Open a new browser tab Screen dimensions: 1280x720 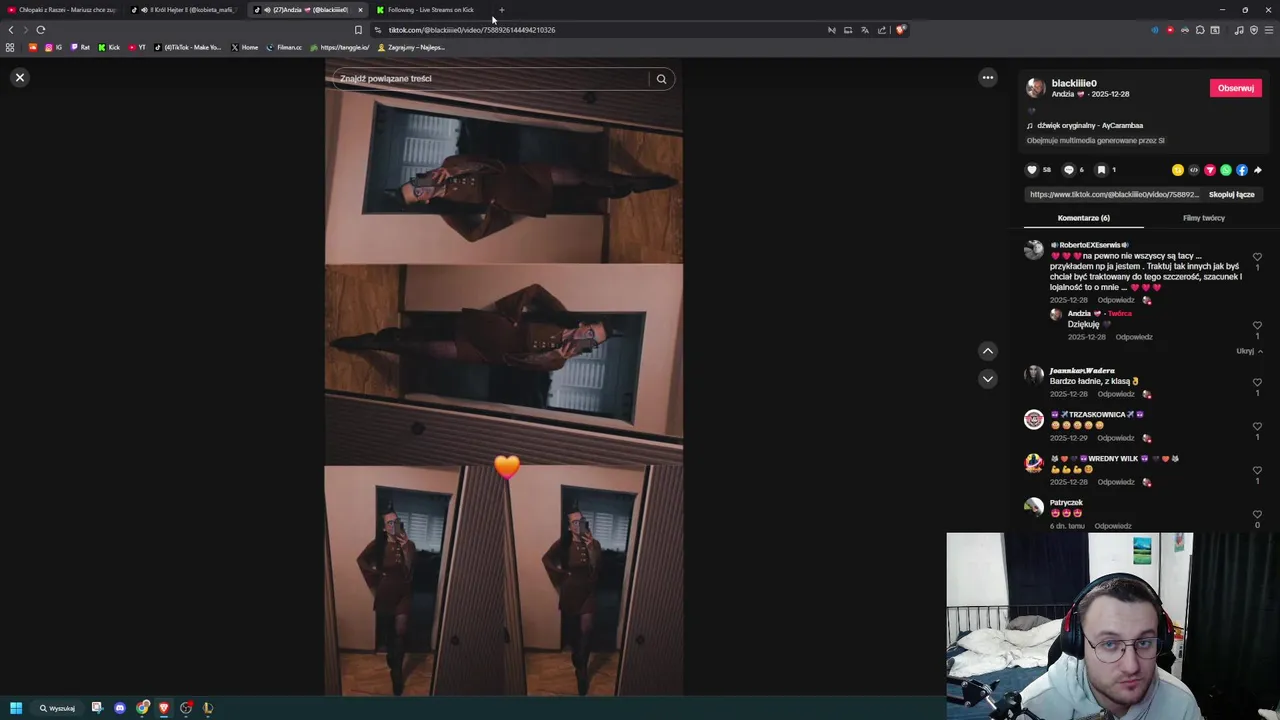pos(502,10)
